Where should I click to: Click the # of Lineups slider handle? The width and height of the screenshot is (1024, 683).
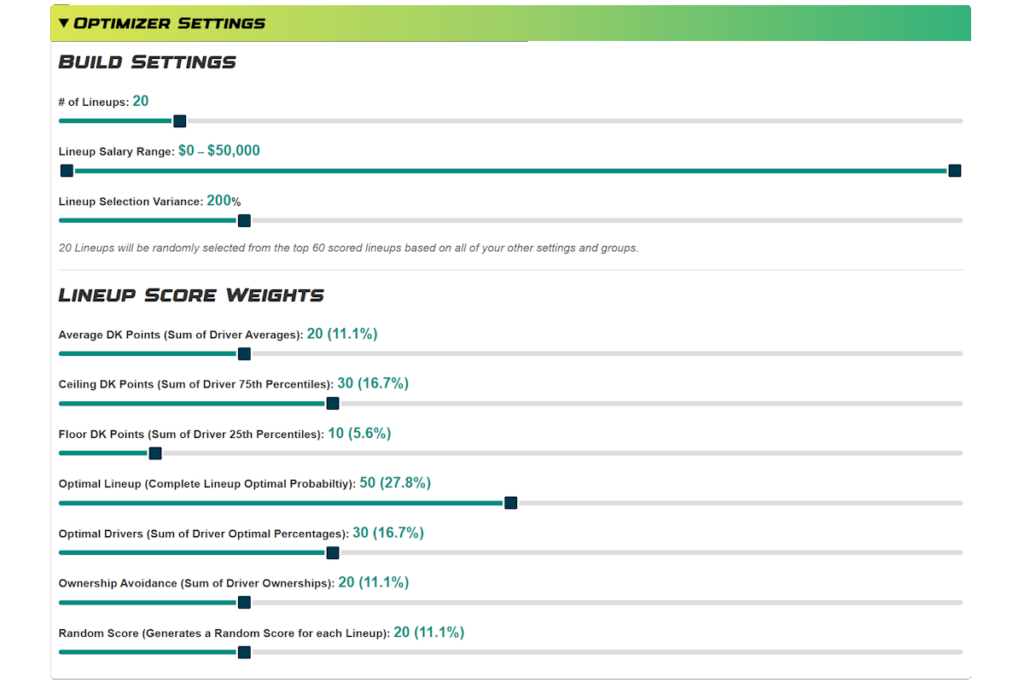pyautogui.click(x=180, y=121)
